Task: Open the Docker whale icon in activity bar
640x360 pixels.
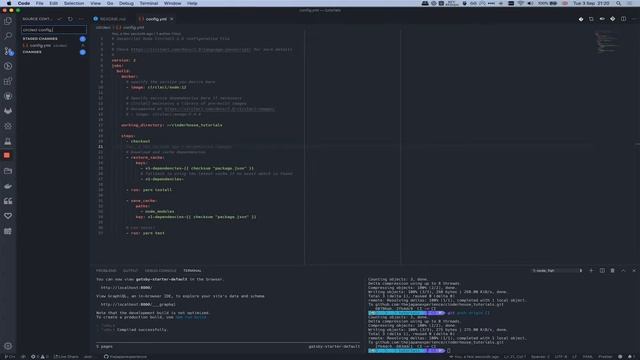Action: [x=8, y=186]
